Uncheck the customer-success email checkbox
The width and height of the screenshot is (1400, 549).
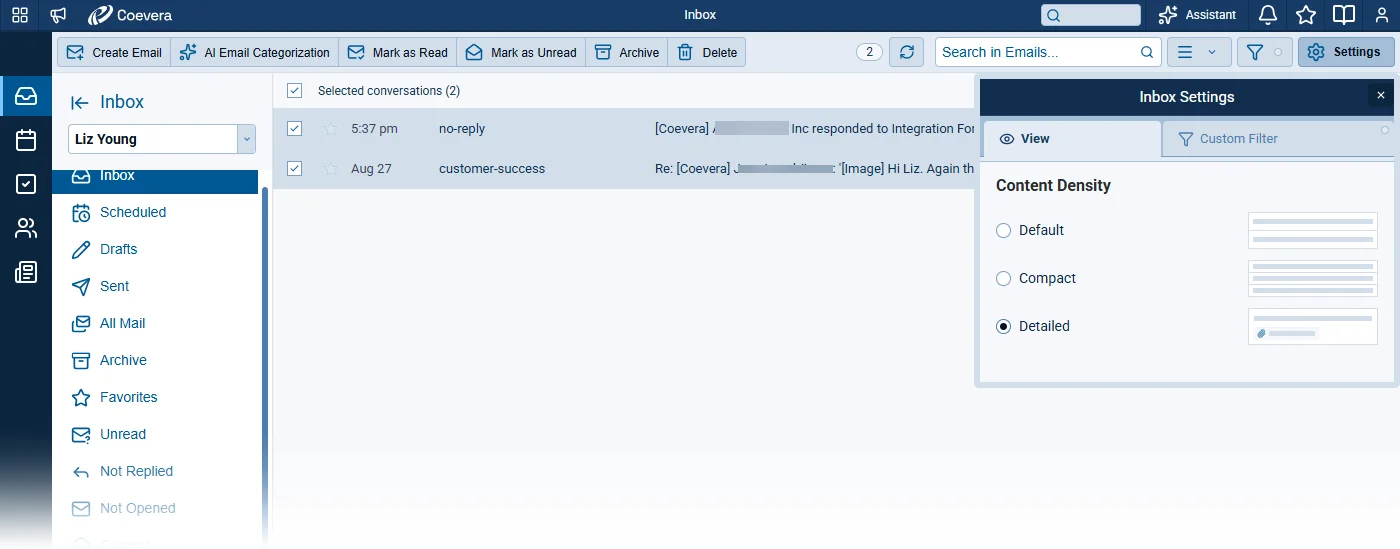294,169
